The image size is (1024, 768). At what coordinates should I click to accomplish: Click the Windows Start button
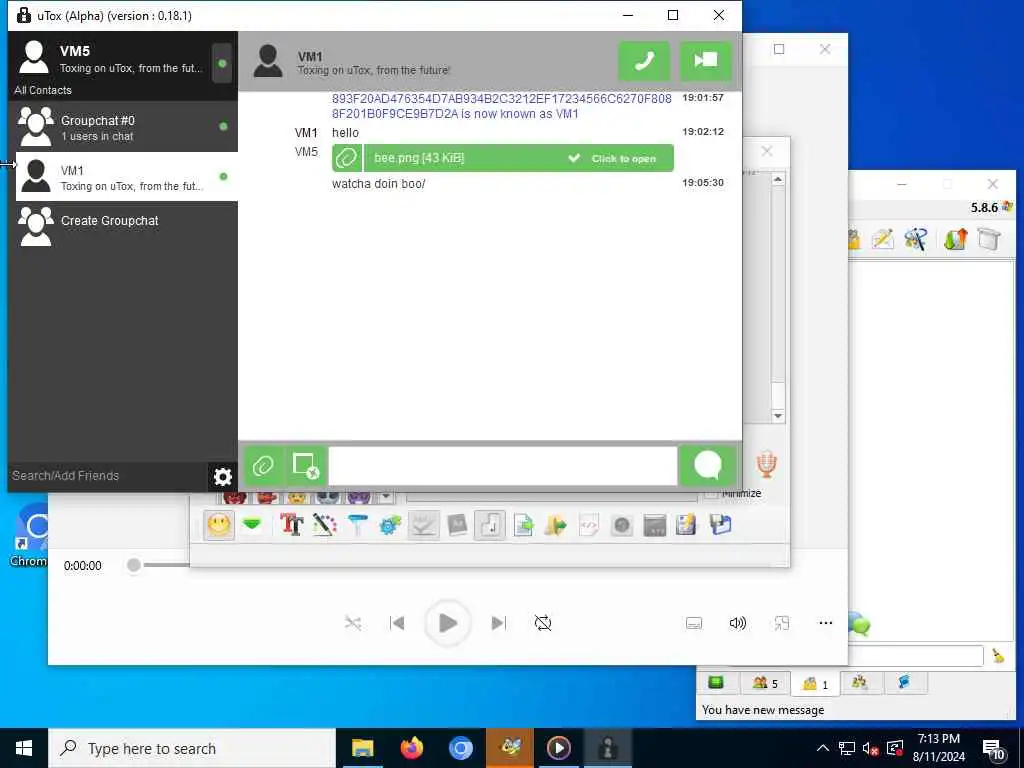24,748
